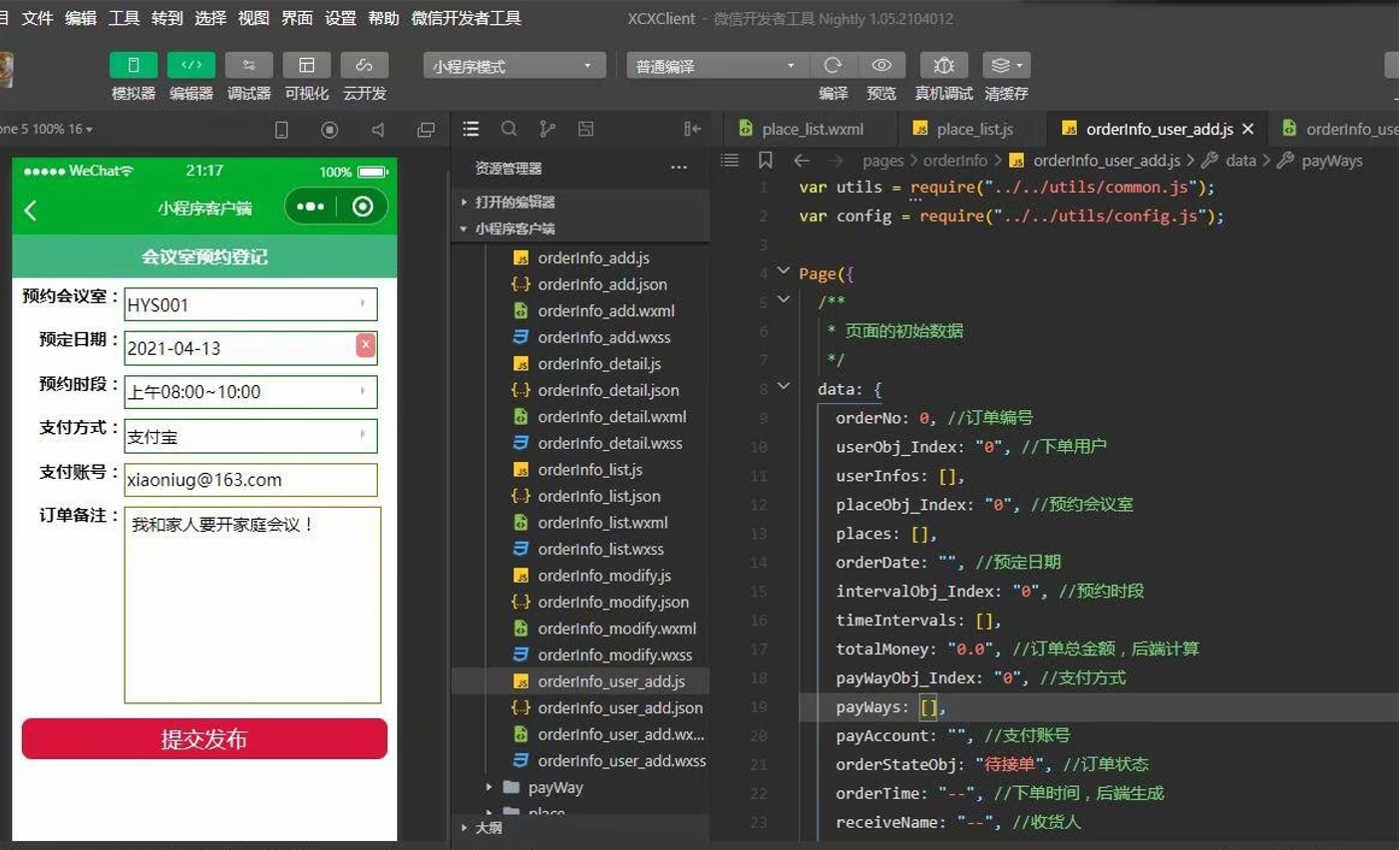1400x850 pixels.
Task: Open the simulator device zoom dropdown
Action: coord(46,130)
